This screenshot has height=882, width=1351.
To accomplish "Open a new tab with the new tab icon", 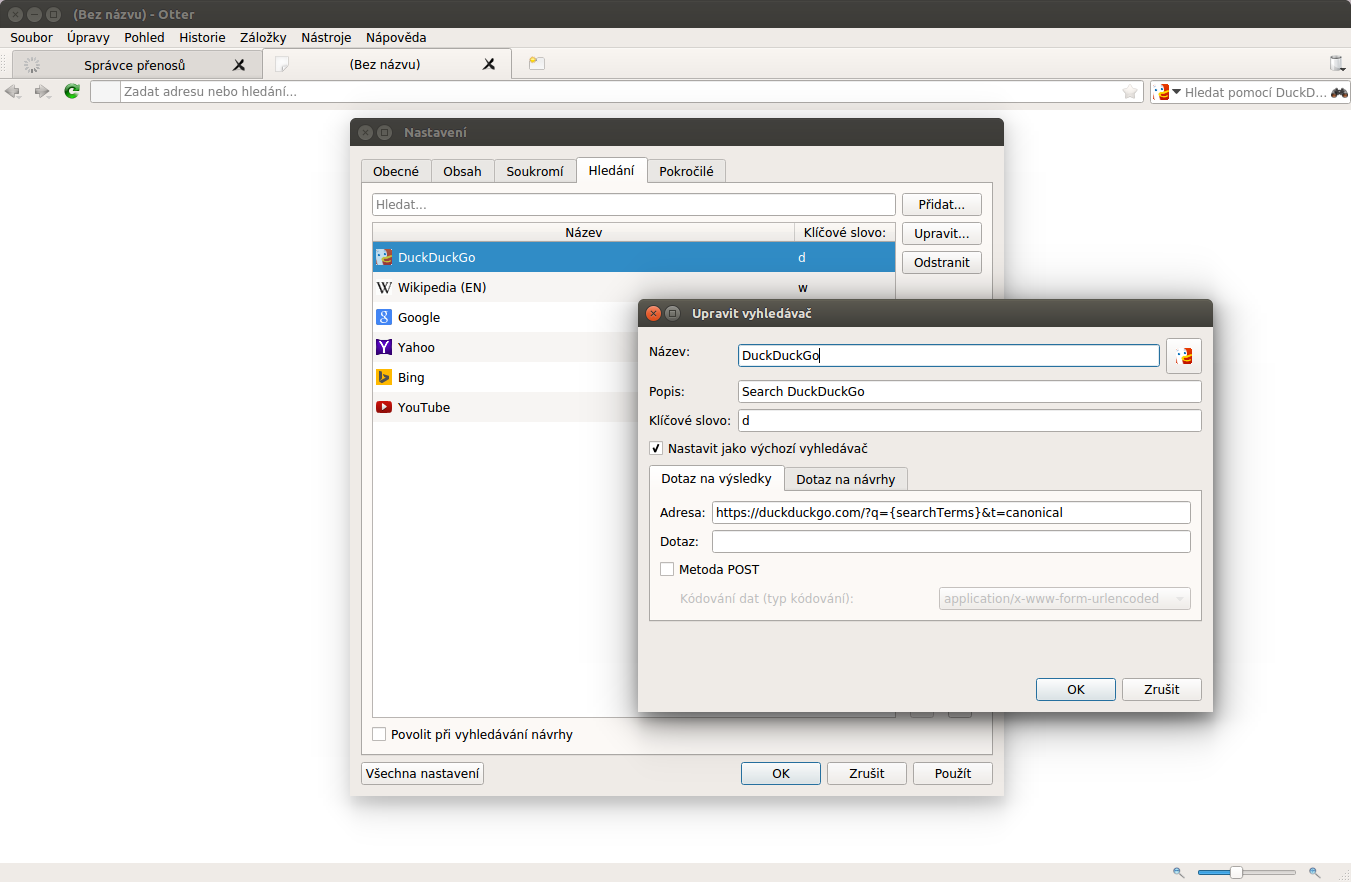I will (537, 64).
